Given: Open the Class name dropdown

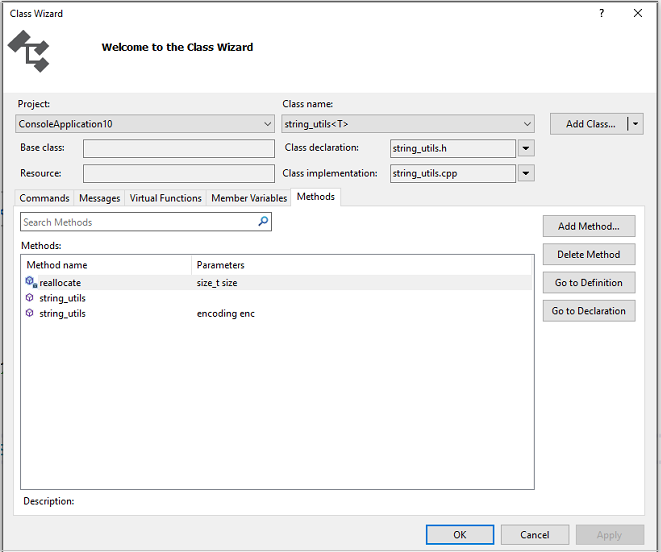Looking at the screenshot, I should point(527,124).
